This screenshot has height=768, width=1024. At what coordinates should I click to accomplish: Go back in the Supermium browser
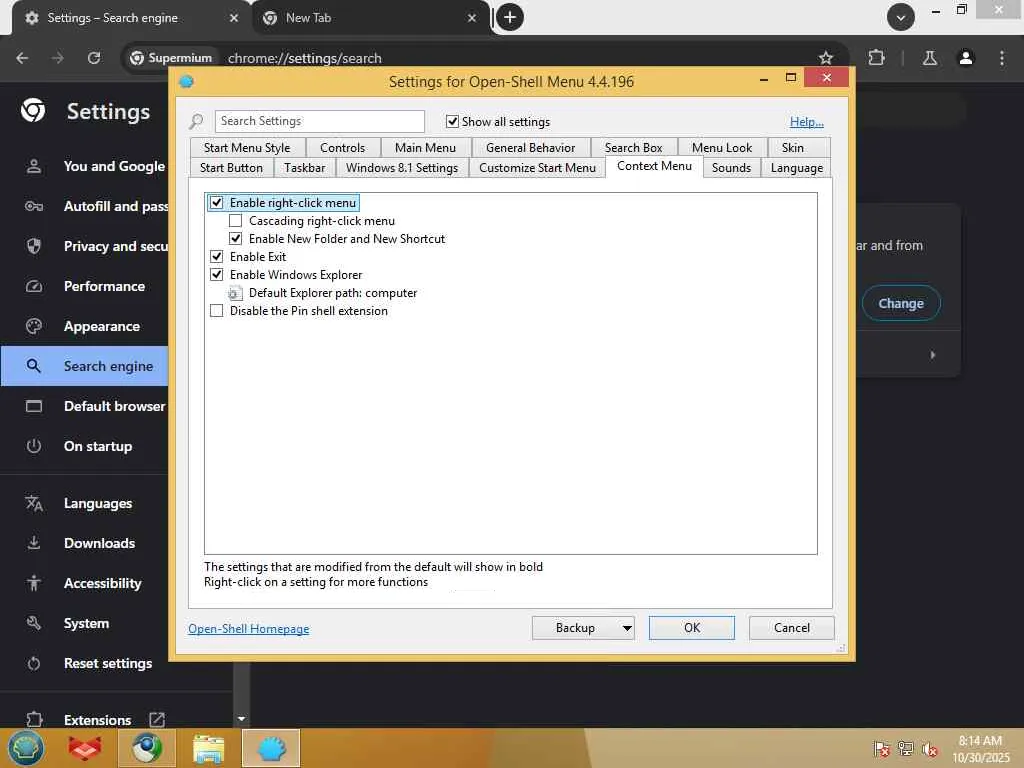[22, 57]
